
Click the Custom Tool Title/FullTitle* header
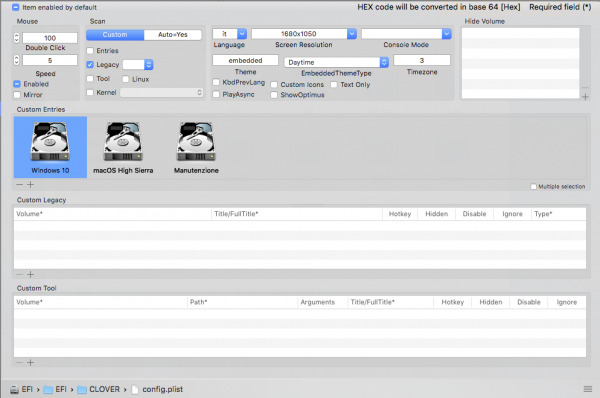390,302
